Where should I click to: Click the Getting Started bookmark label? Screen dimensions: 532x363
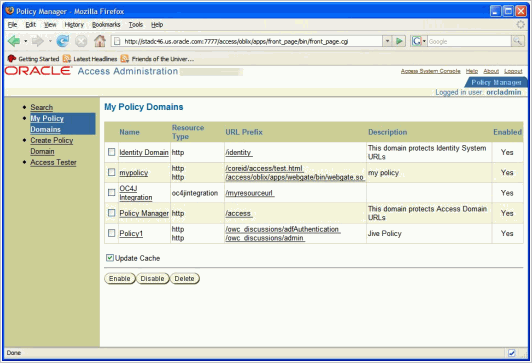(39, 59)
